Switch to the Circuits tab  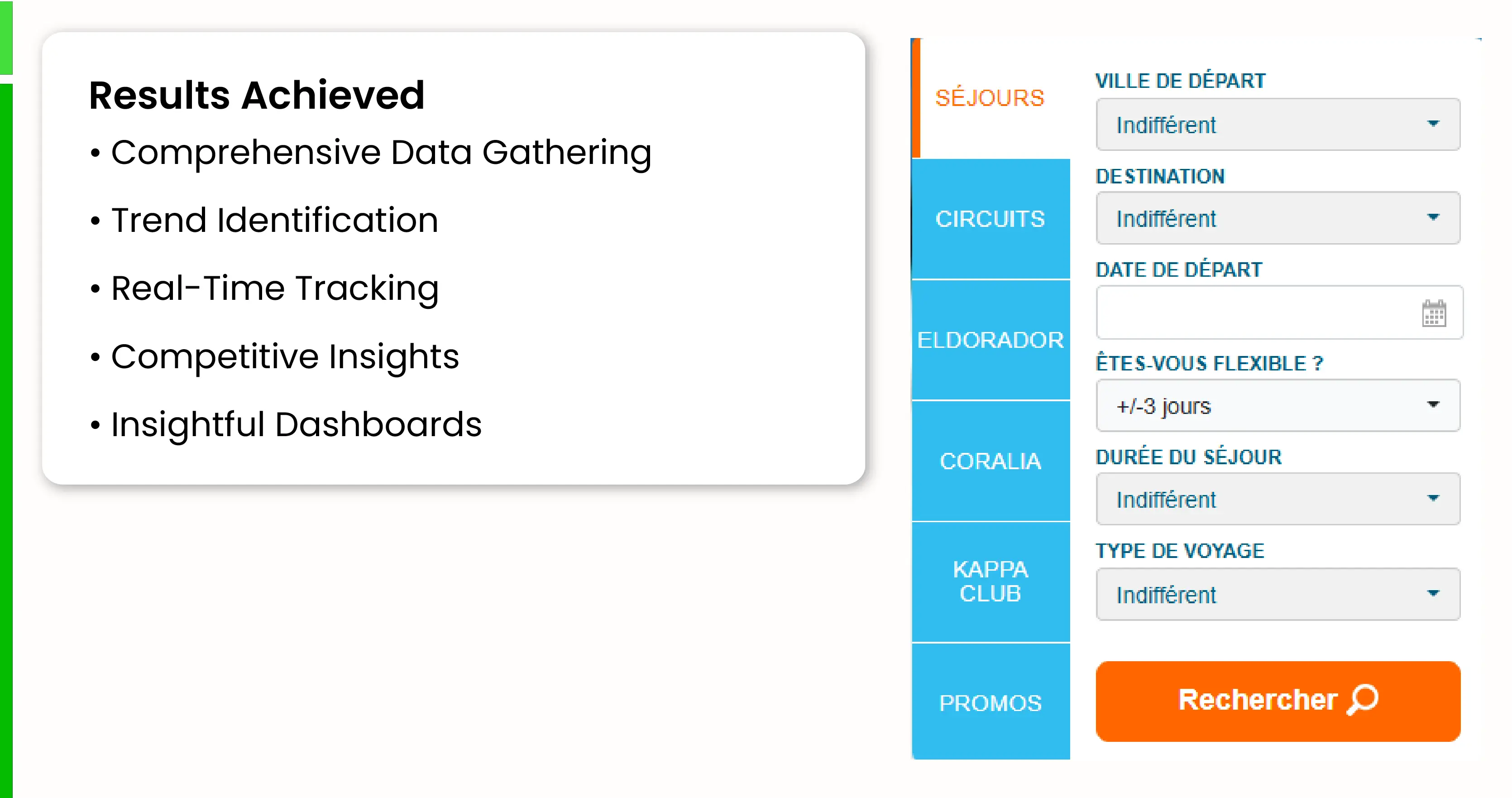point(990,219)
